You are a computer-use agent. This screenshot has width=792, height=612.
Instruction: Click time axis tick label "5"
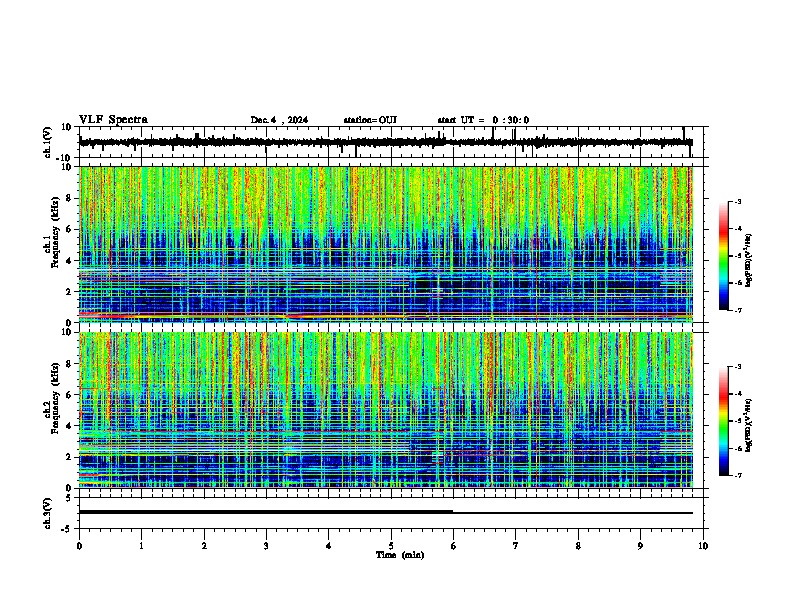tap(391, 546)
